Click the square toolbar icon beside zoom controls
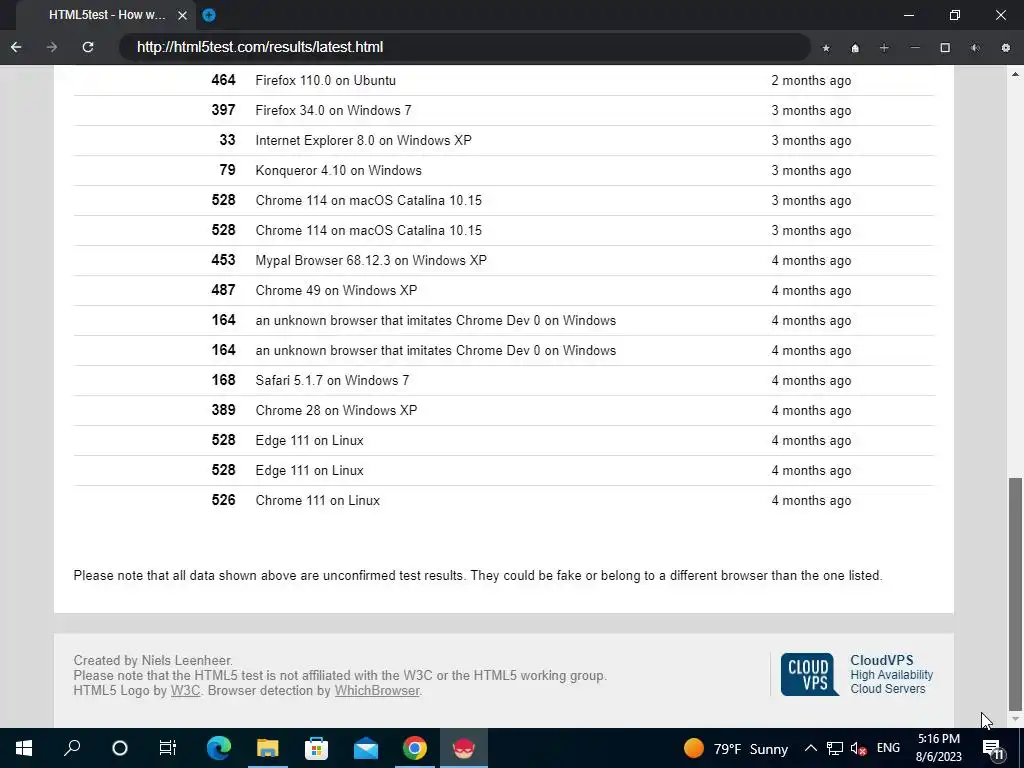The height and width of the screenshot is (768, 1024). pyautogui.click(x=945, y=48)
